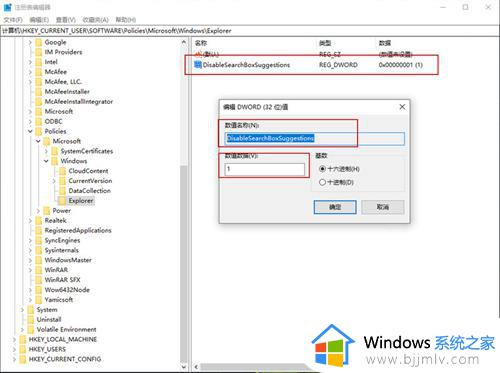Open the Favorites (收藏夹) menu
The height and width of the screenshot is (373, 500).
(95, 20)
